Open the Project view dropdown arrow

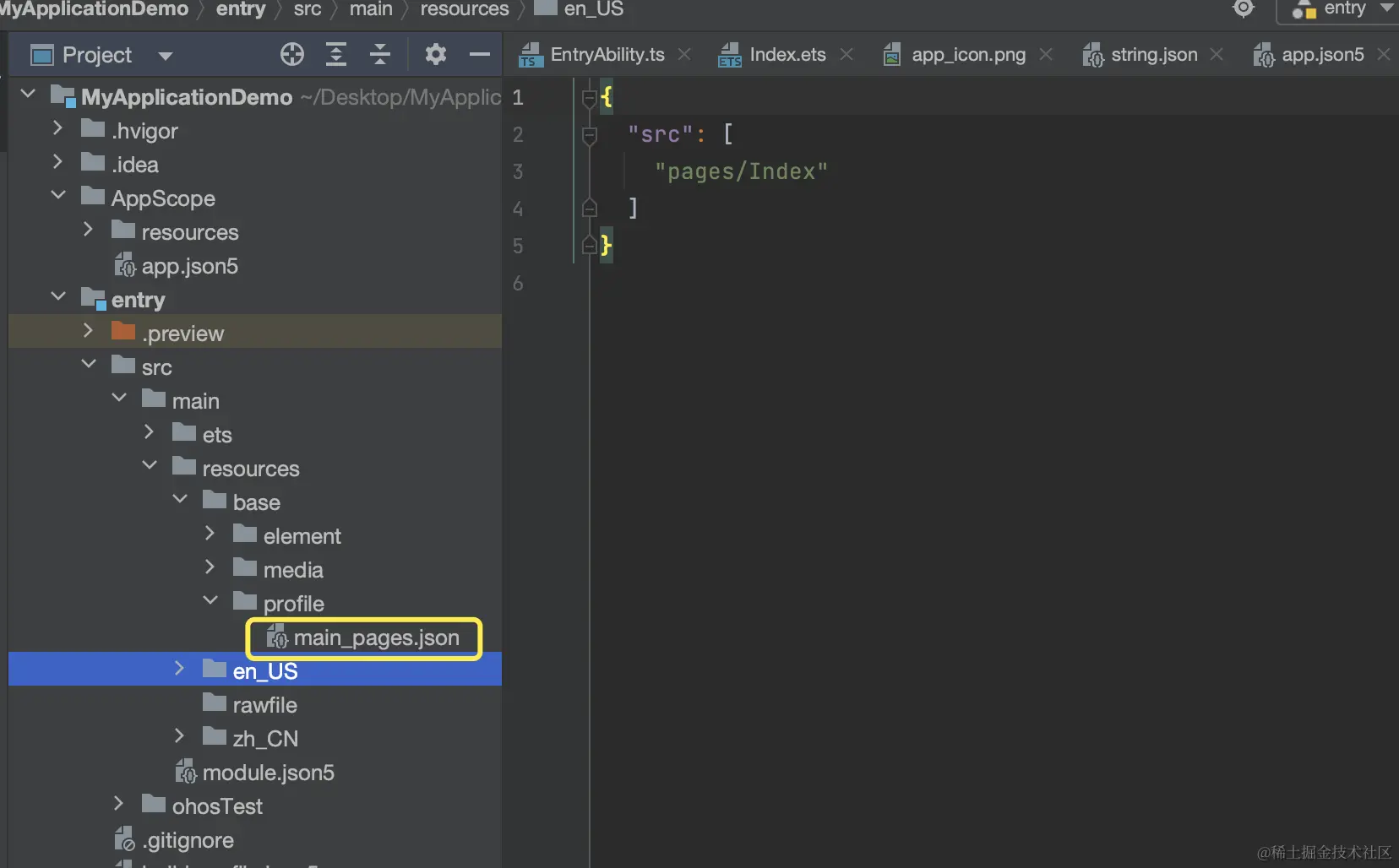165,57
